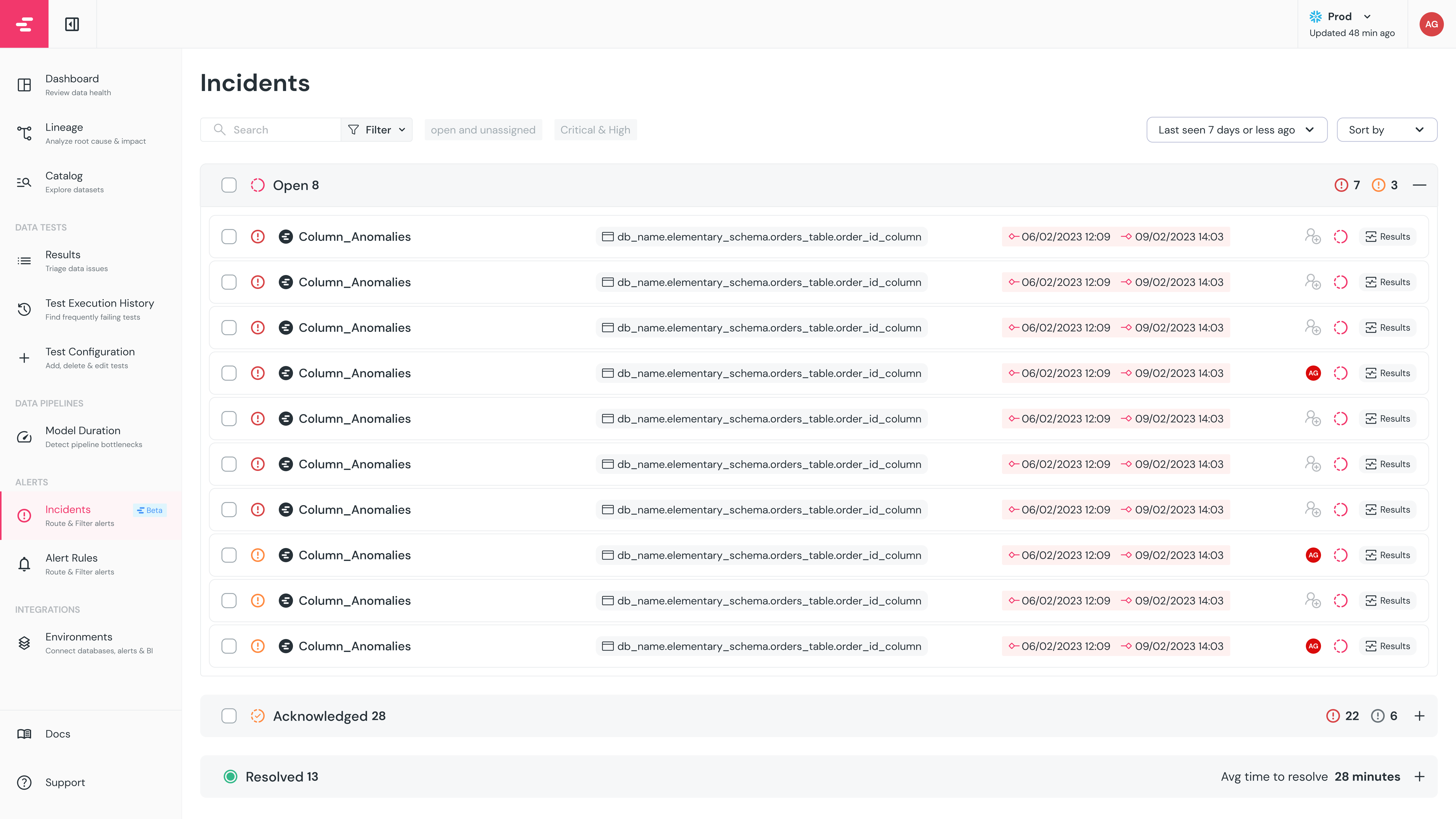Click the Elementary logo icon
Viewport: 1456px width, 819px height.
pos(24,24)
